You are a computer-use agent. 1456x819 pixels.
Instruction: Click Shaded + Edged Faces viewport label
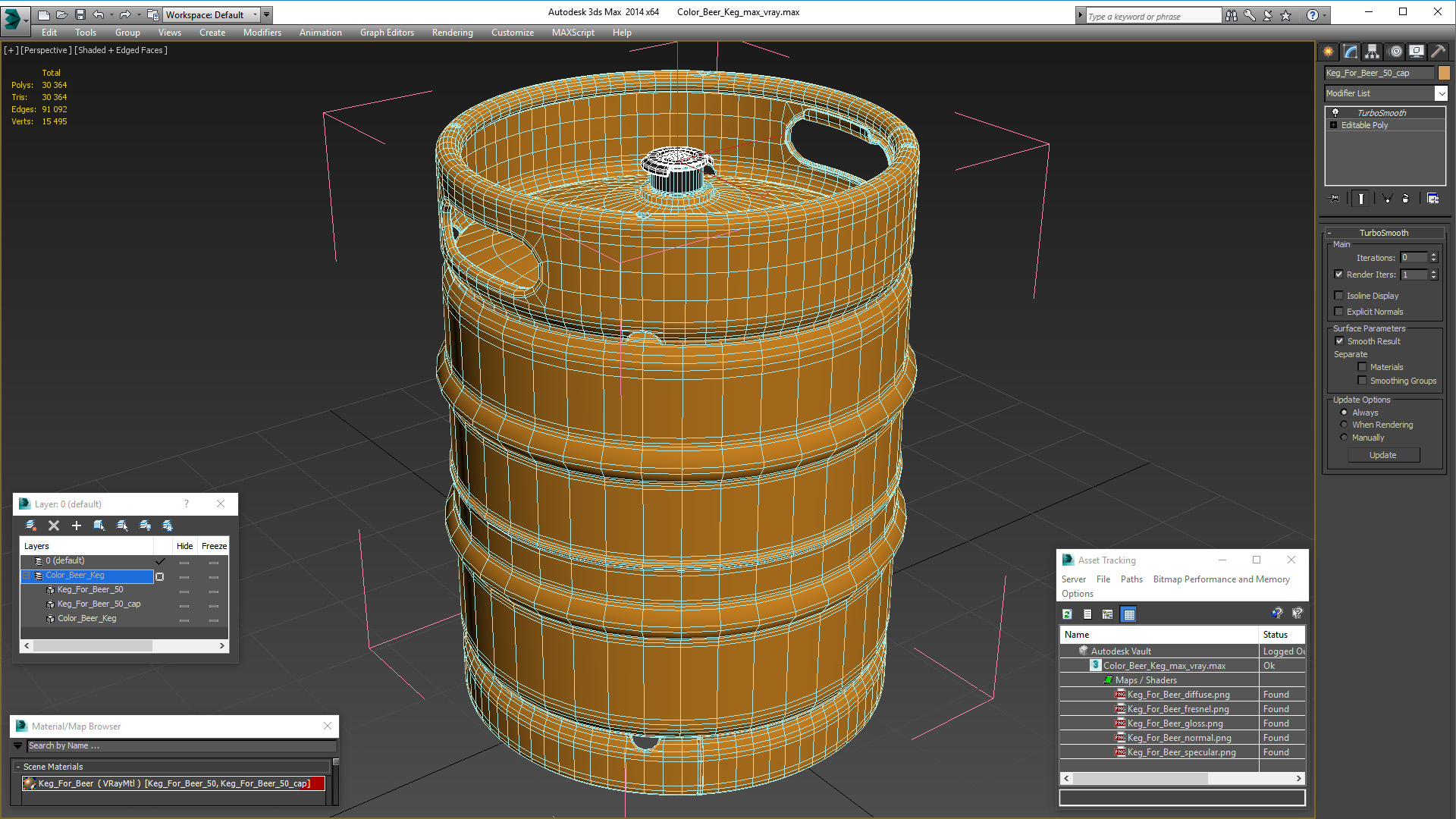click(x=121, y=50)
